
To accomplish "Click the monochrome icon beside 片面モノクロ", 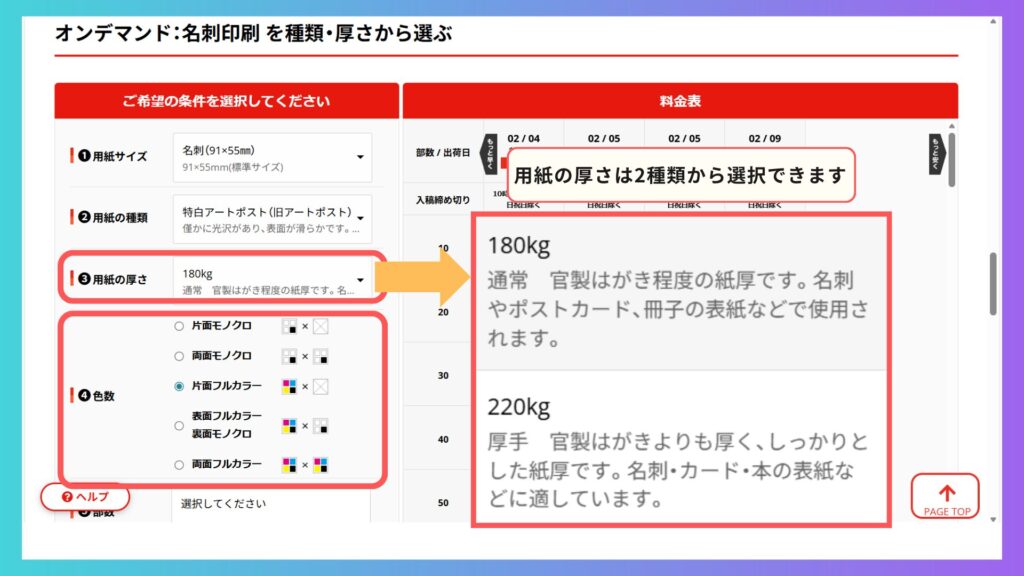I will [290, 326].
